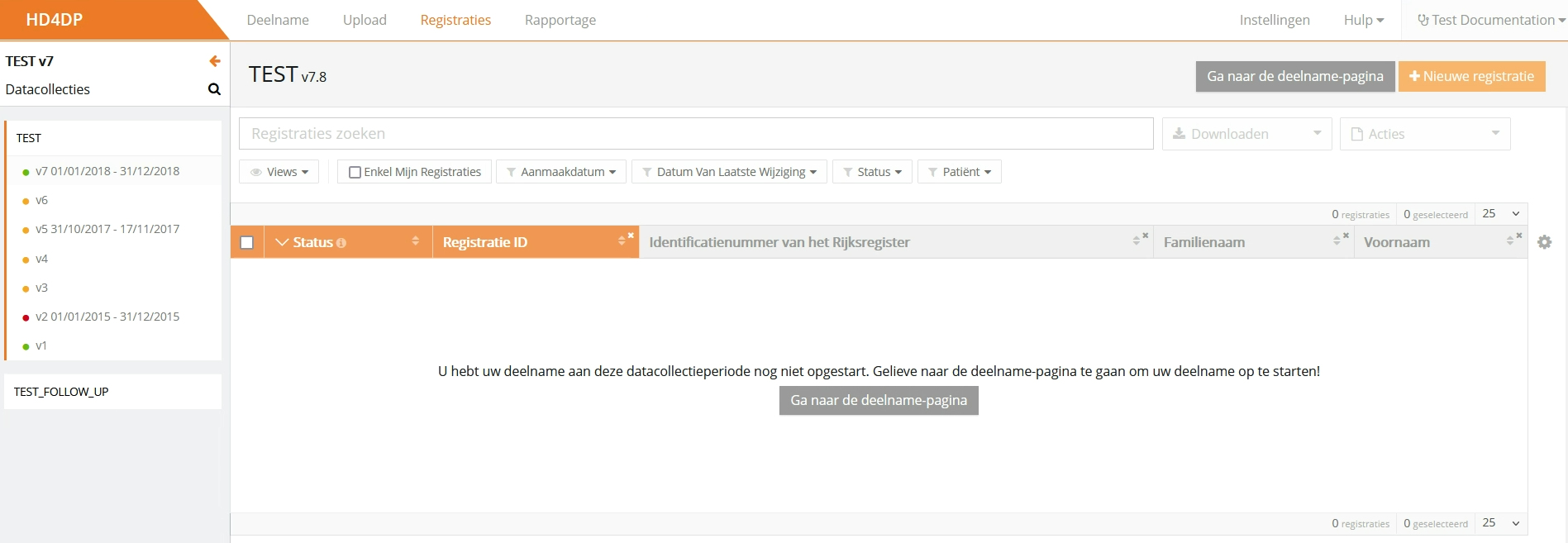
Task: Expand the Views dropdown
Action: [x=279, y=172]
